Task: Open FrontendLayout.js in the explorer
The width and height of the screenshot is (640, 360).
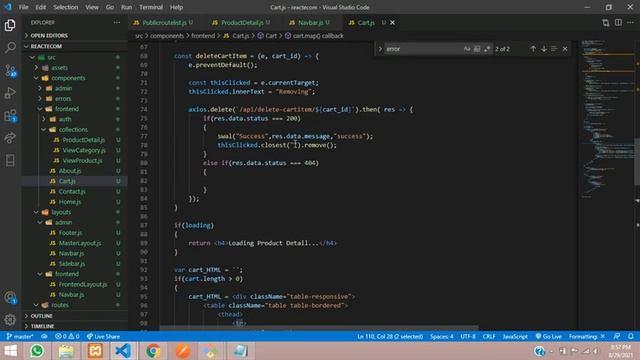Action: tap(83, 284)
